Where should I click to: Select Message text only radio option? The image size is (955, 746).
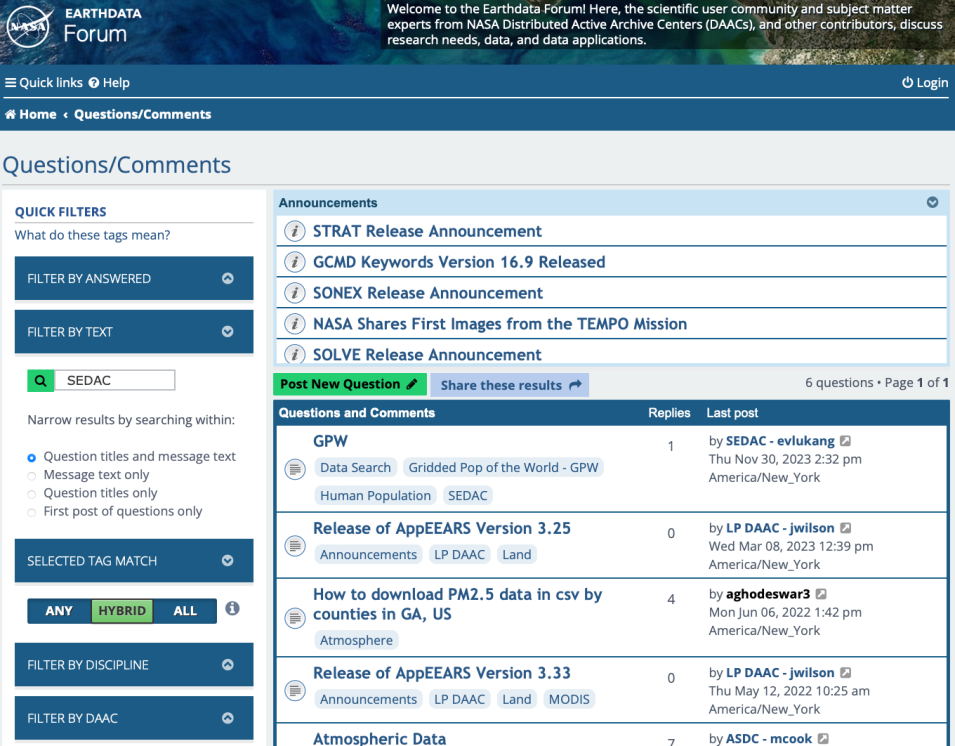point(32,476)
